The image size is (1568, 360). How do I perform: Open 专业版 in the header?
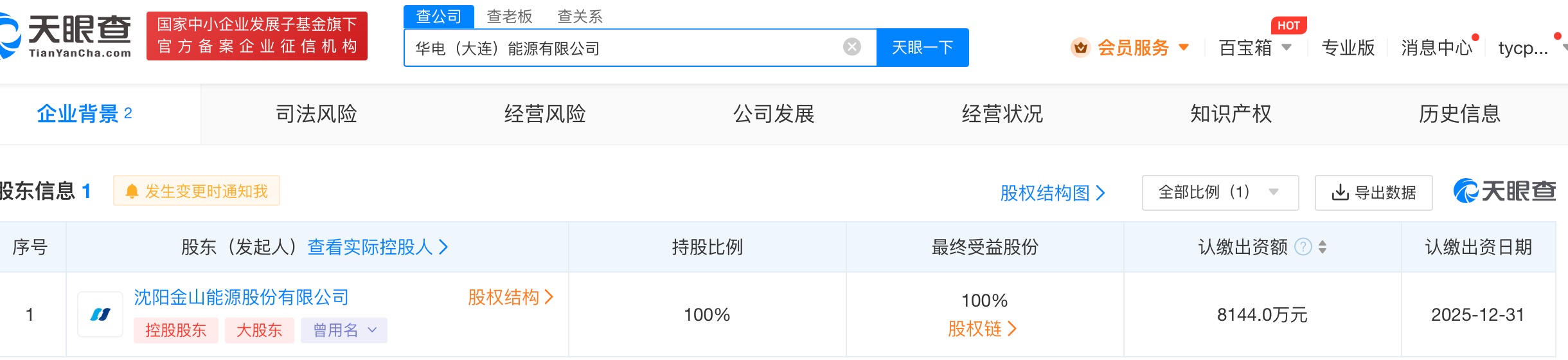(1348, 48)
